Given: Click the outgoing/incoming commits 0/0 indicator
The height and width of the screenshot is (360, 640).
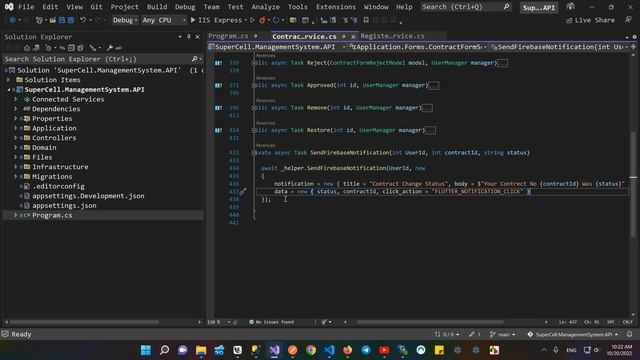Looking at the screenshot, I should click(447, 334).
